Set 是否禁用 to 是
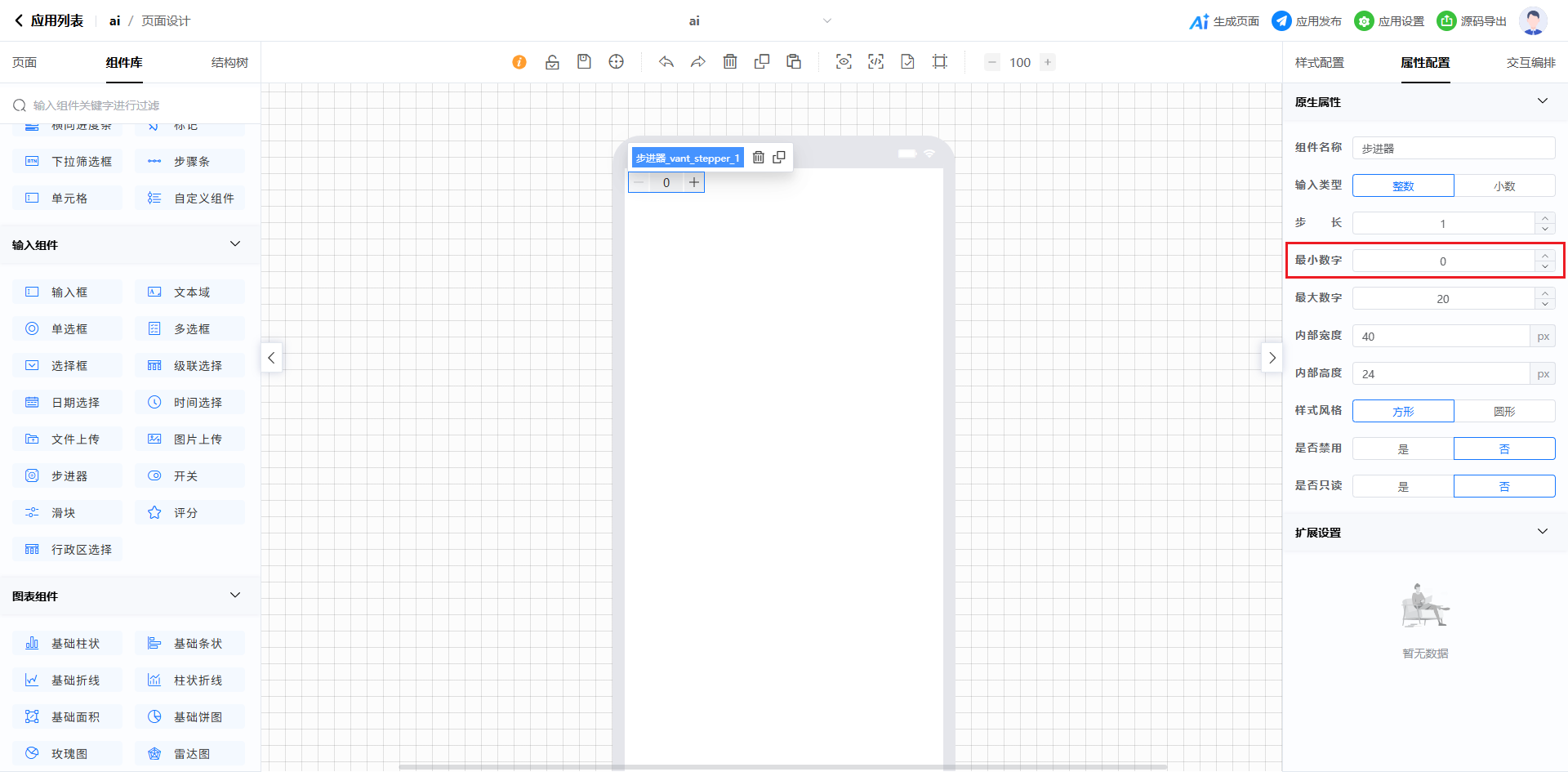 [x=1403, y=449]
